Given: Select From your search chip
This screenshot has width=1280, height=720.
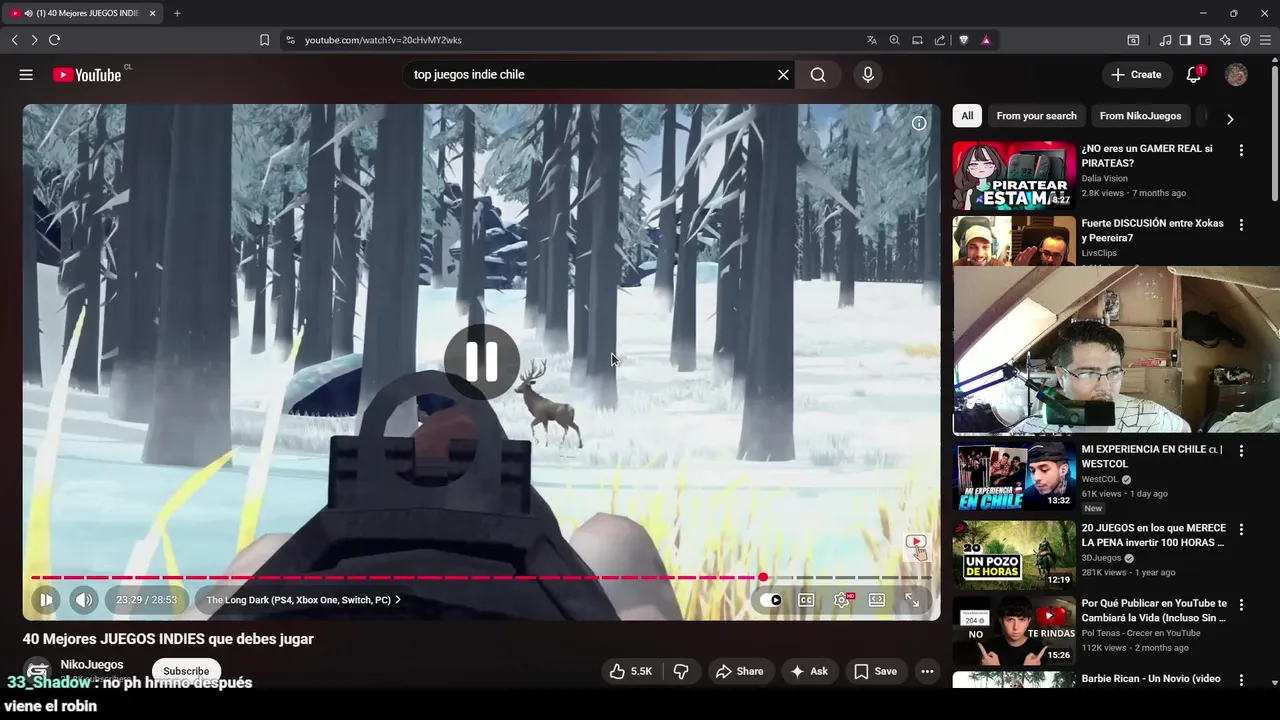Looking at the screenshot, I should point(1036,116).
